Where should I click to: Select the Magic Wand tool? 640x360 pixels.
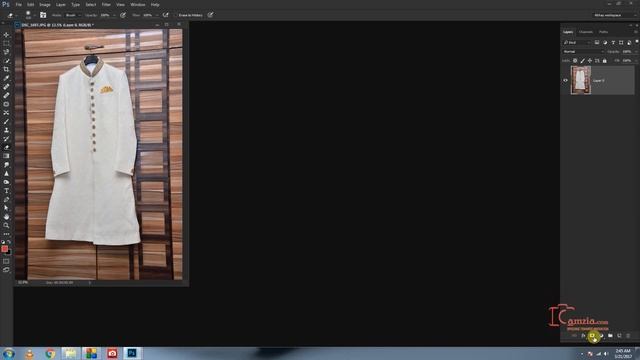click(x=6, y=61)
